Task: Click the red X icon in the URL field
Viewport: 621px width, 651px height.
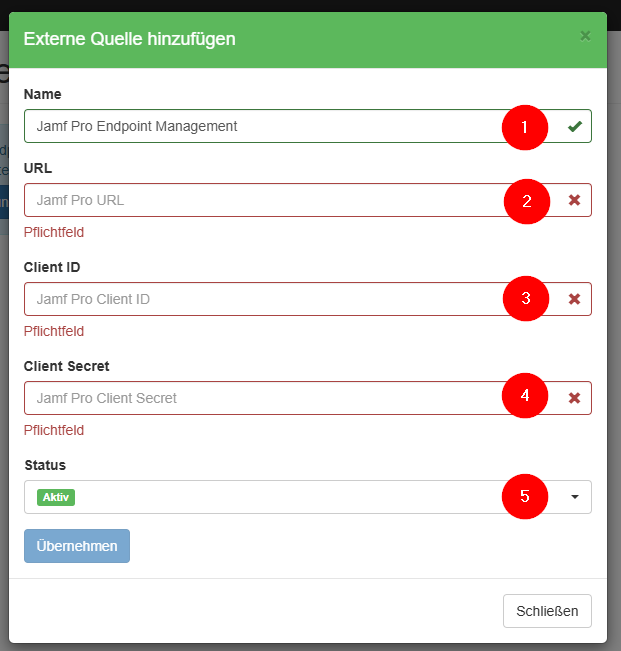Action: pyautogui.click(x=574, y=200)
